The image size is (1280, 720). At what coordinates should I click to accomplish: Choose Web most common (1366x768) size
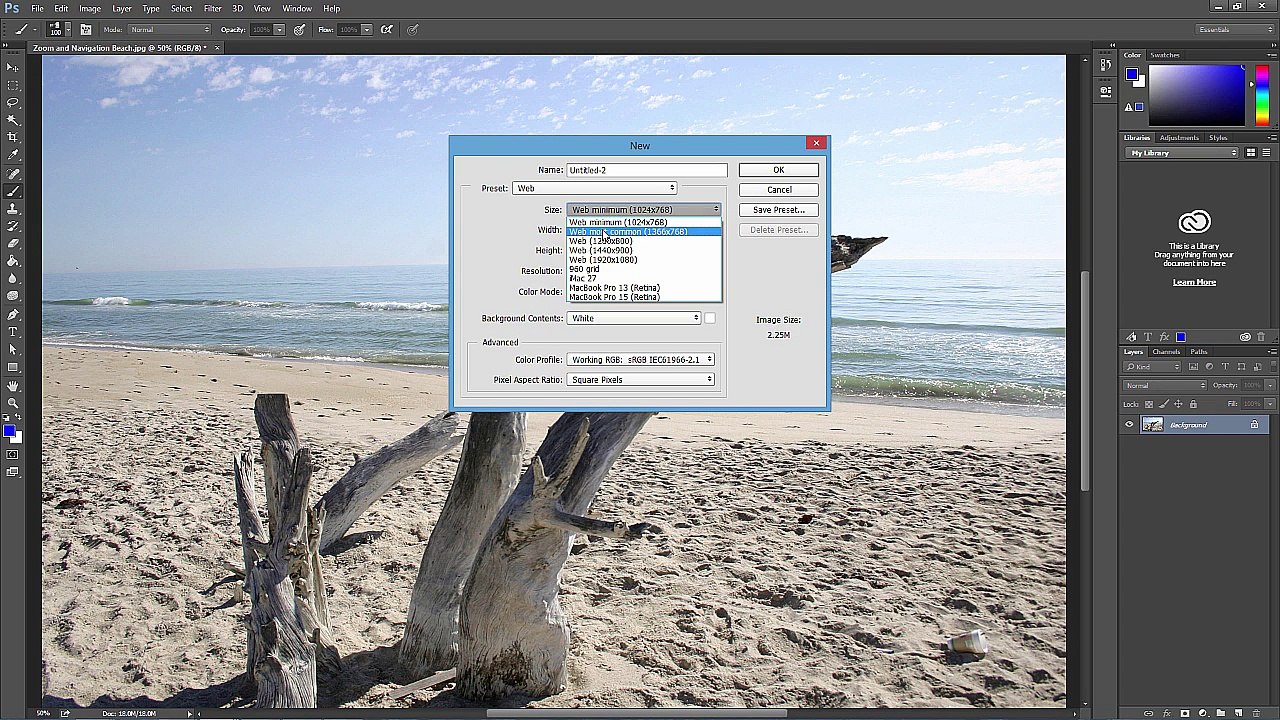click(644, 232)
